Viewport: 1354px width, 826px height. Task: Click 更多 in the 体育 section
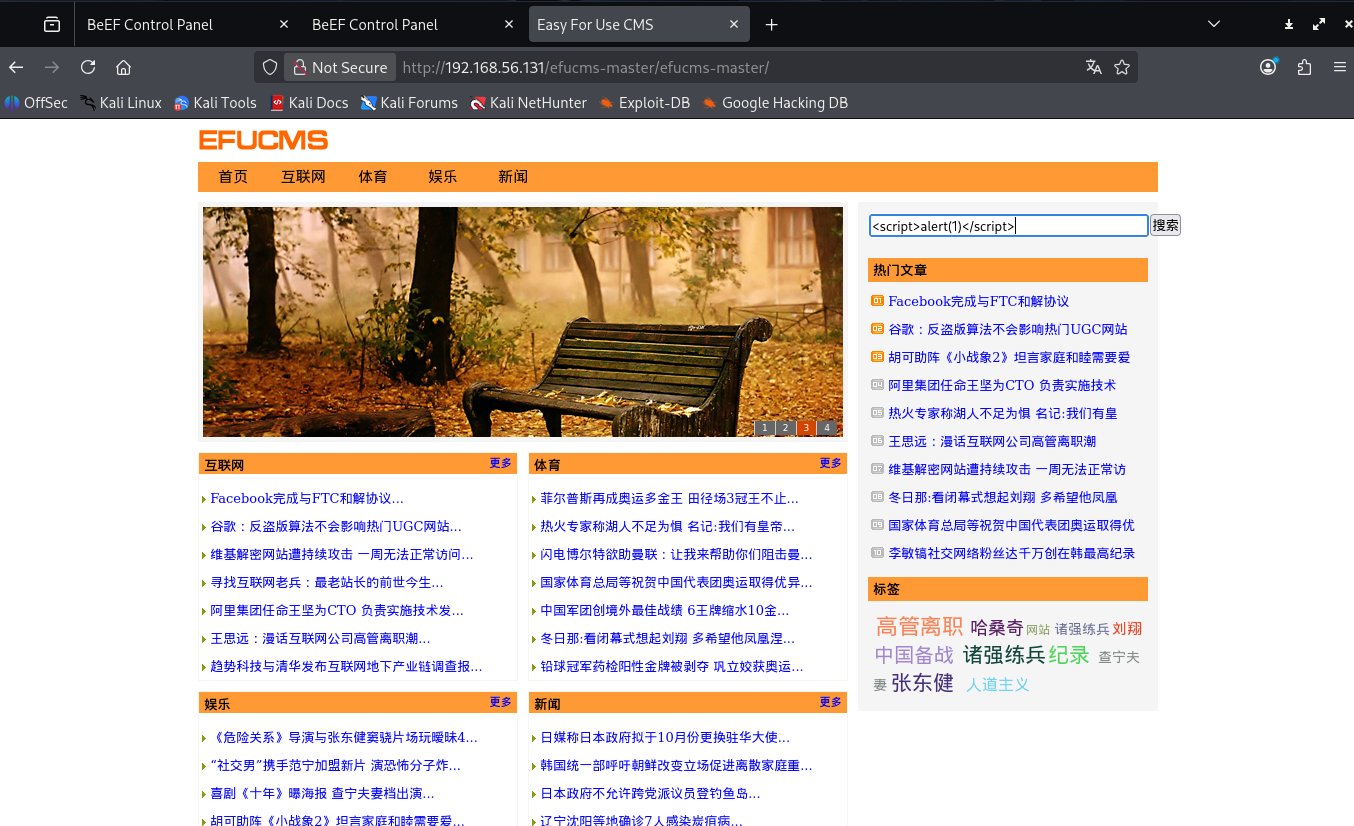tap(831, 463)
